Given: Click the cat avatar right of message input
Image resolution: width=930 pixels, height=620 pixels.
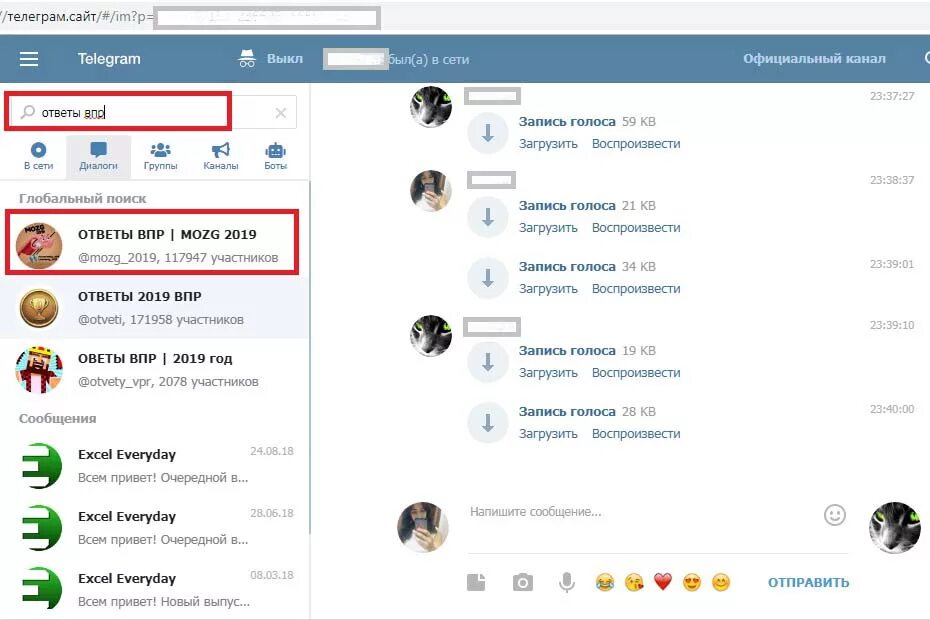Looking at the screenshot, I should tap(895, 527).
